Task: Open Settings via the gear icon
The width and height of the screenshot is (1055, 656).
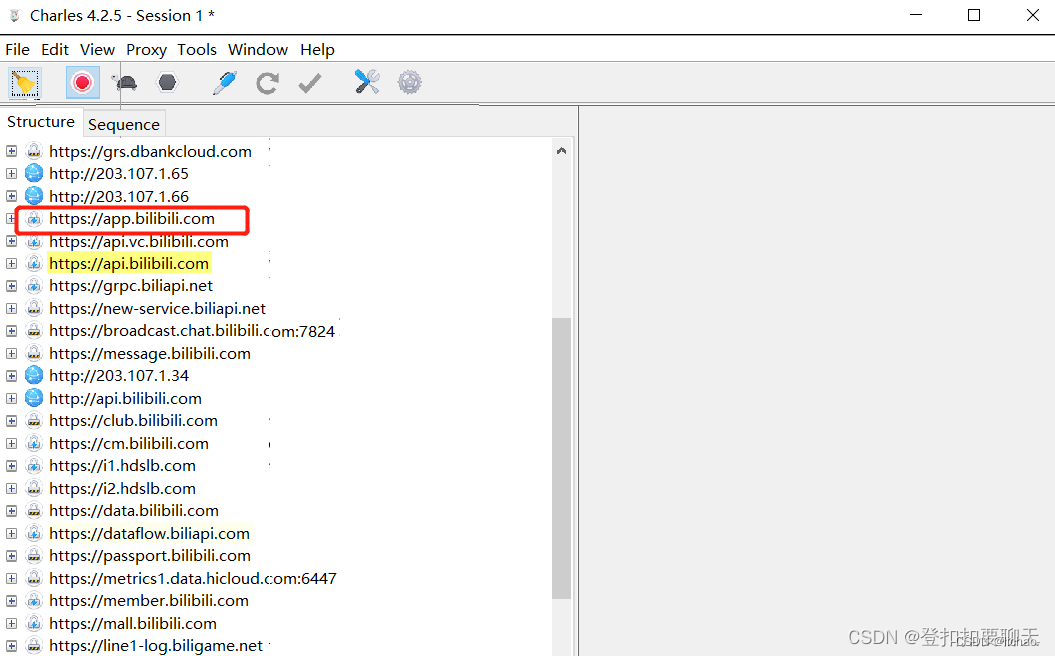Action: tap(409, 83)
